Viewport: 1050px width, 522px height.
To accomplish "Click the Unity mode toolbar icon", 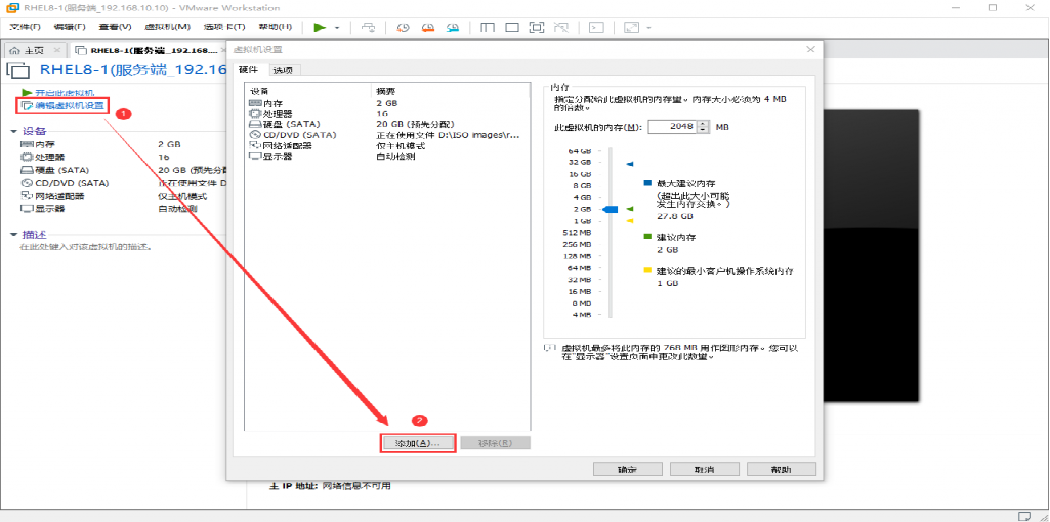I will [562, 27].
